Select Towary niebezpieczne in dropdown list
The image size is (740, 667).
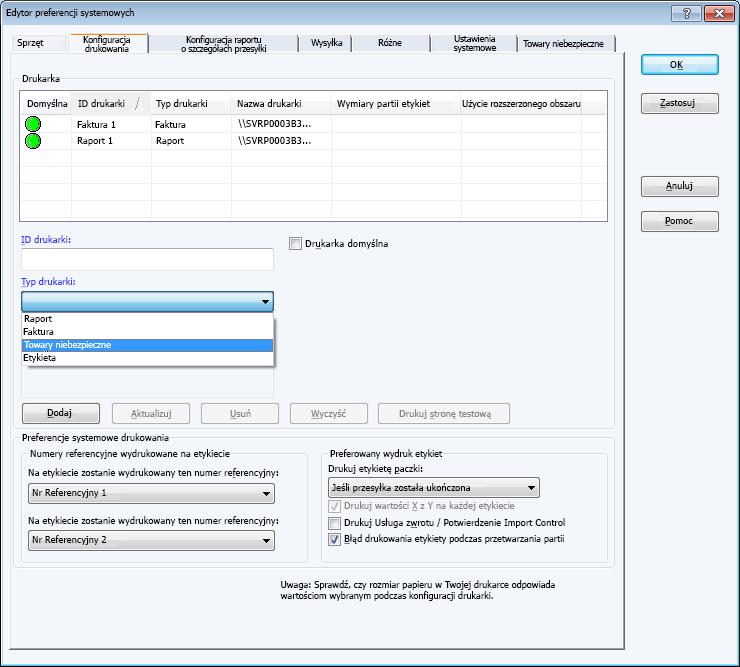tap(147, 345)
